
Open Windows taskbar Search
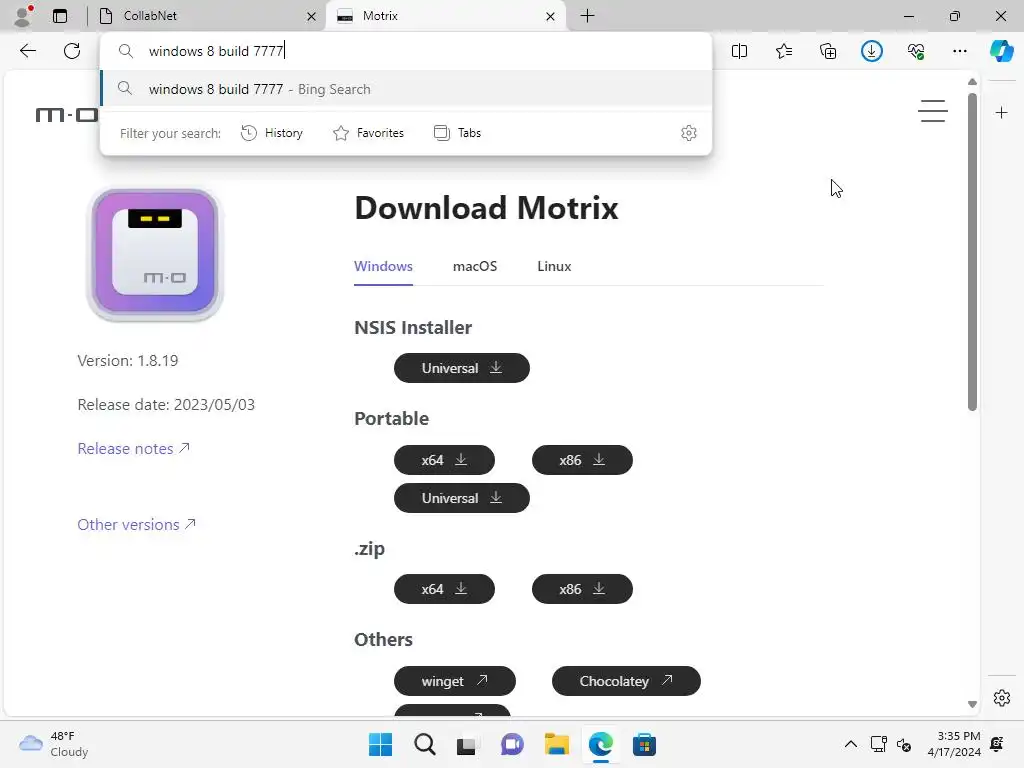(x=424, y=744)
